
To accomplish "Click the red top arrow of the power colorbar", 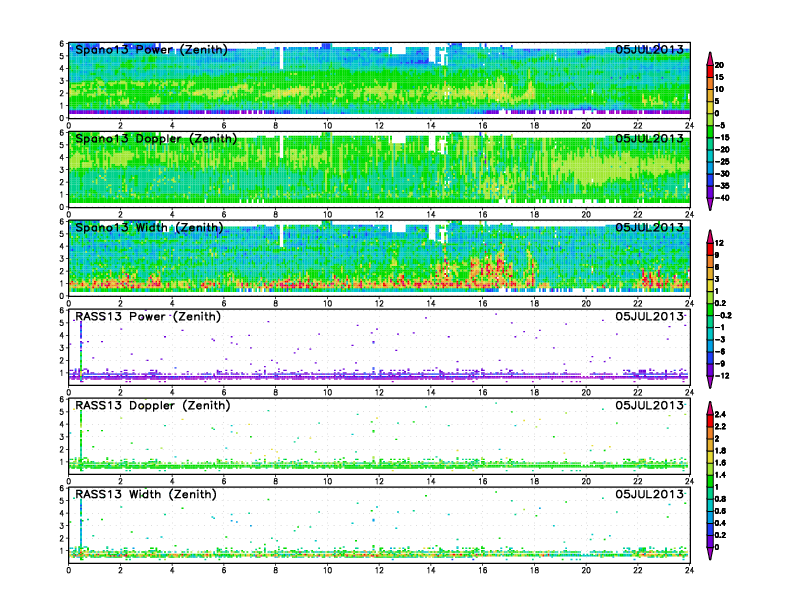I will (x=709, y=55).
